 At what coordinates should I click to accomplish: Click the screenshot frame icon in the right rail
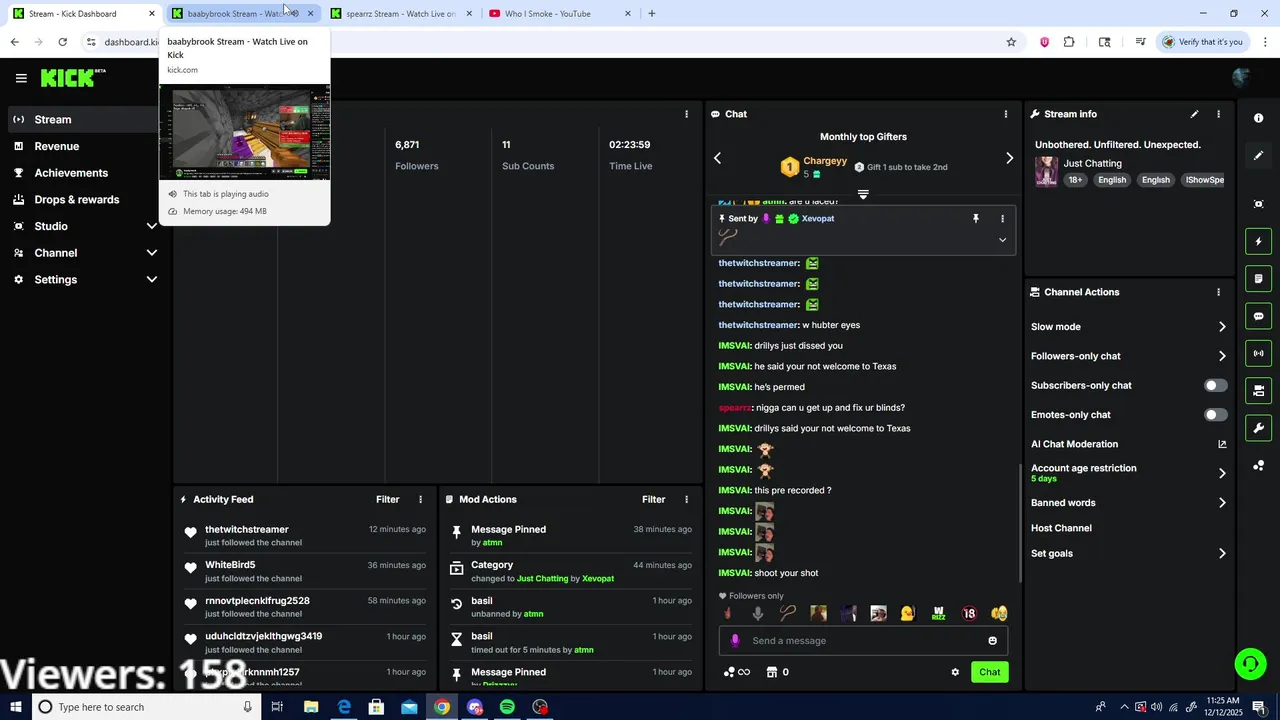tap(1258, 204)
